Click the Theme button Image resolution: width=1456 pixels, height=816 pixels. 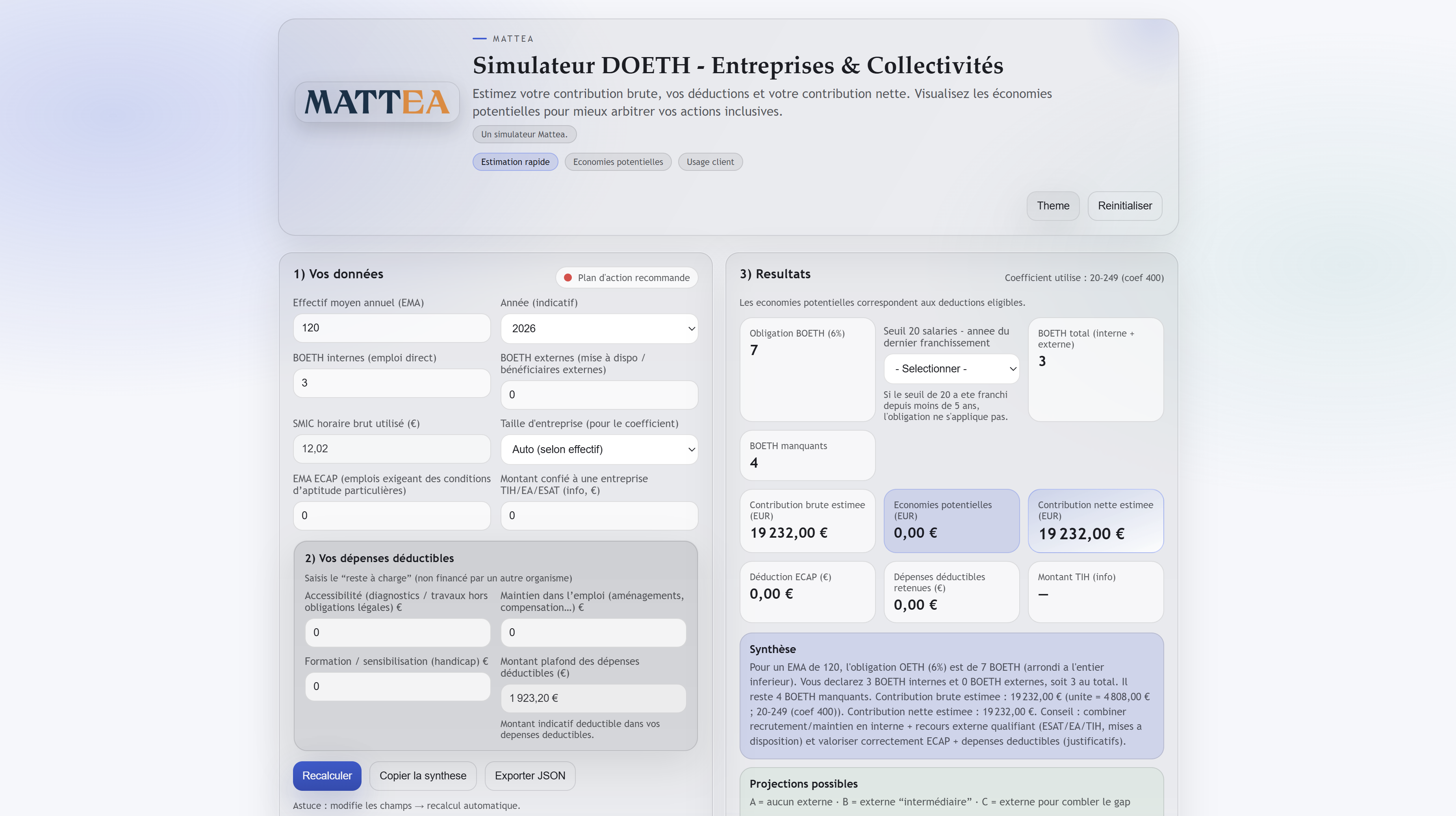tap(1052, 206)
